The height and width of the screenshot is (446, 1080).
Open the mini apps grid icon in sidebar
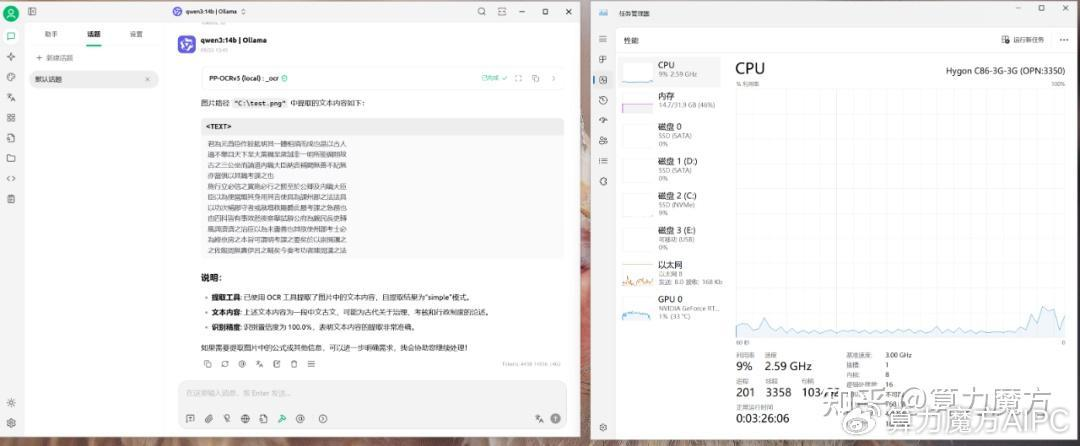(x=11, y=118)
